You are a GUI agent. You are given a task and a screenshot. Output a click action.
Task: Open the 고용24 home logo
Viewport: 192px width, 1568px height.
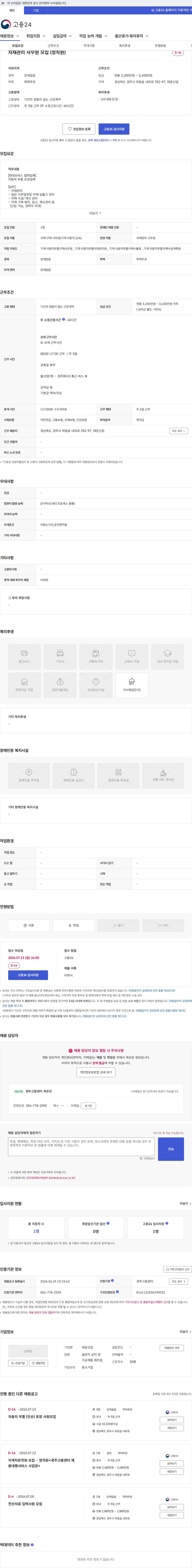click(x=16, y=24)
